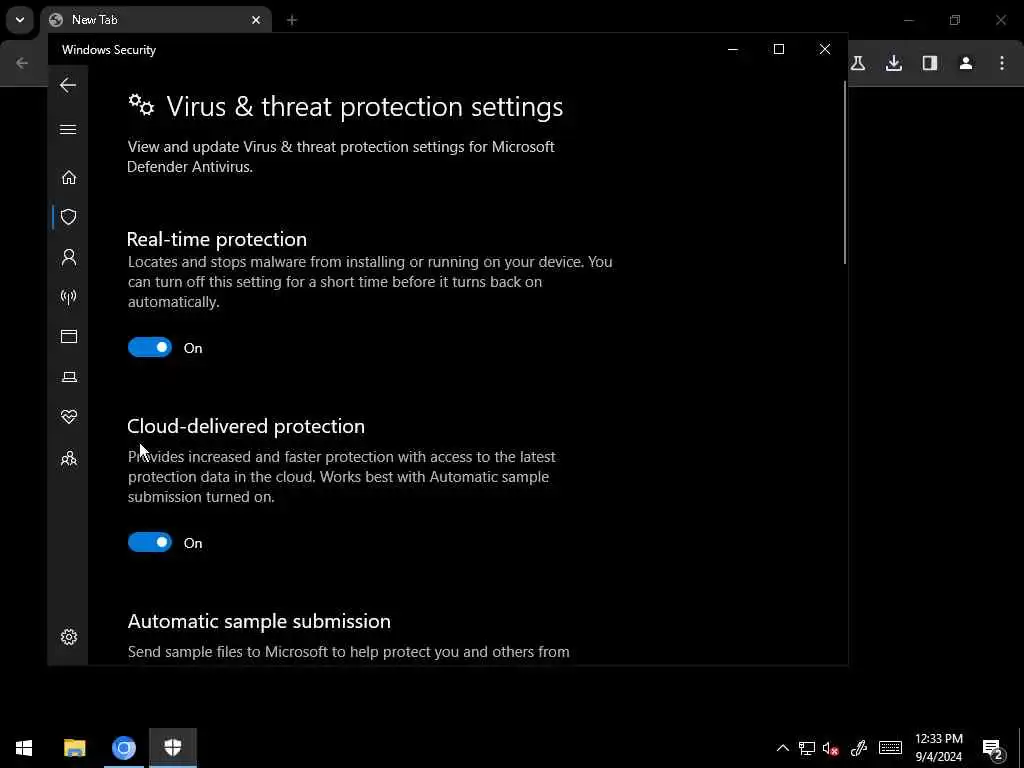
Task: Select Virus & threat protection shield icon
Action: pyautogui.click(x=69, y=217)
